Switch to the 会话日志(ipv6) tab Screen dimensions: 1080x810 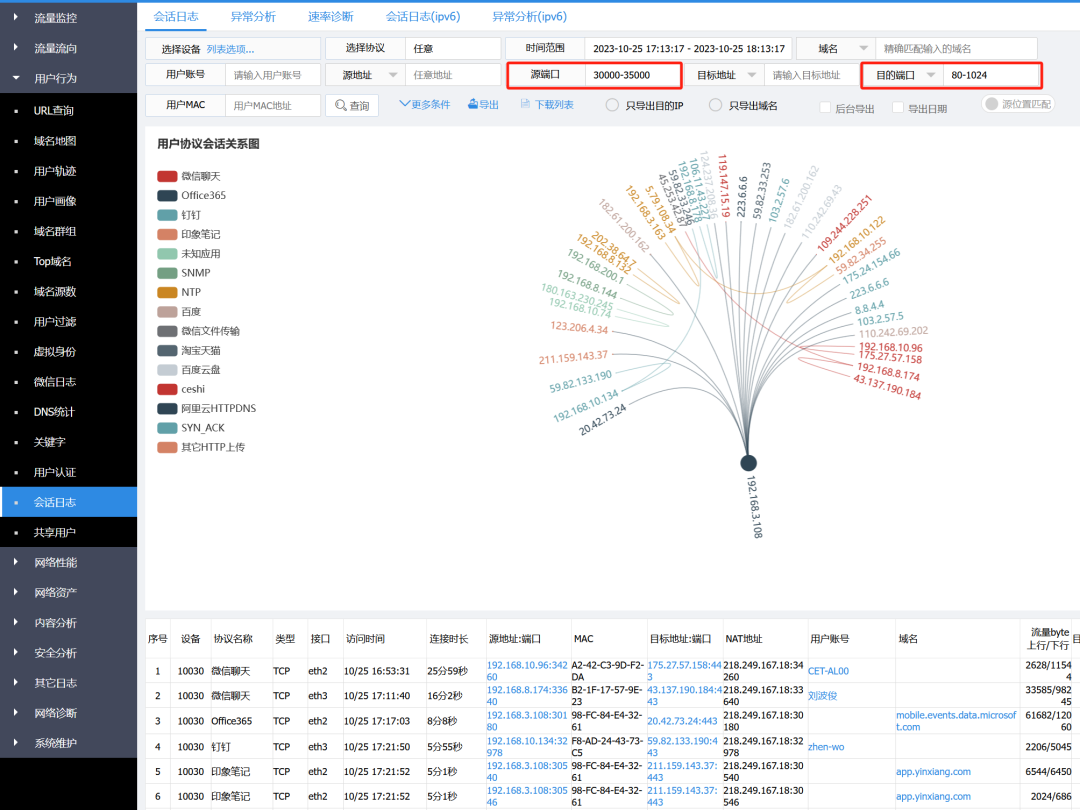[x=423, y=17]
